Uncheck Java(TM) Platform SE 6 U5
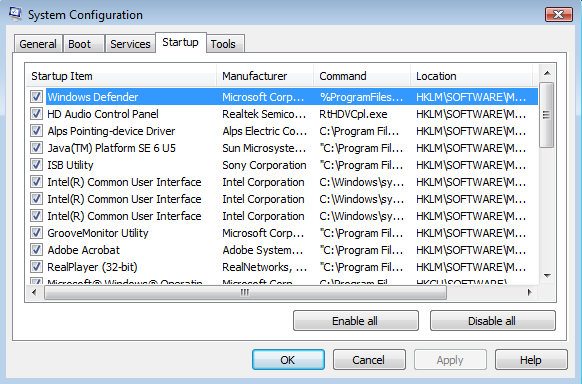 [36, 148]
